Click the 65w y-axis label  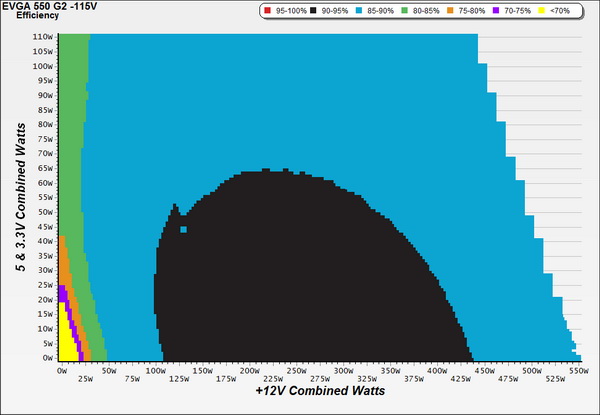point(45,168)
